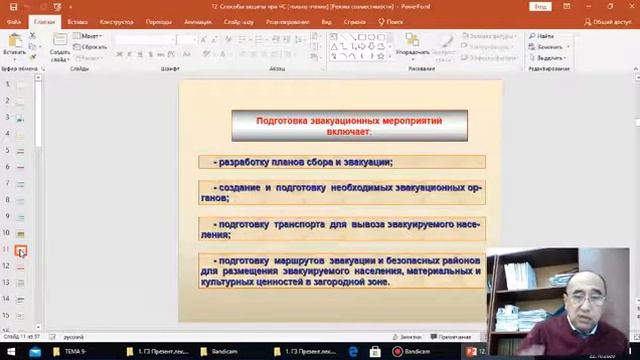Switch to the Animations (Анимация) tab

point(198,22)
